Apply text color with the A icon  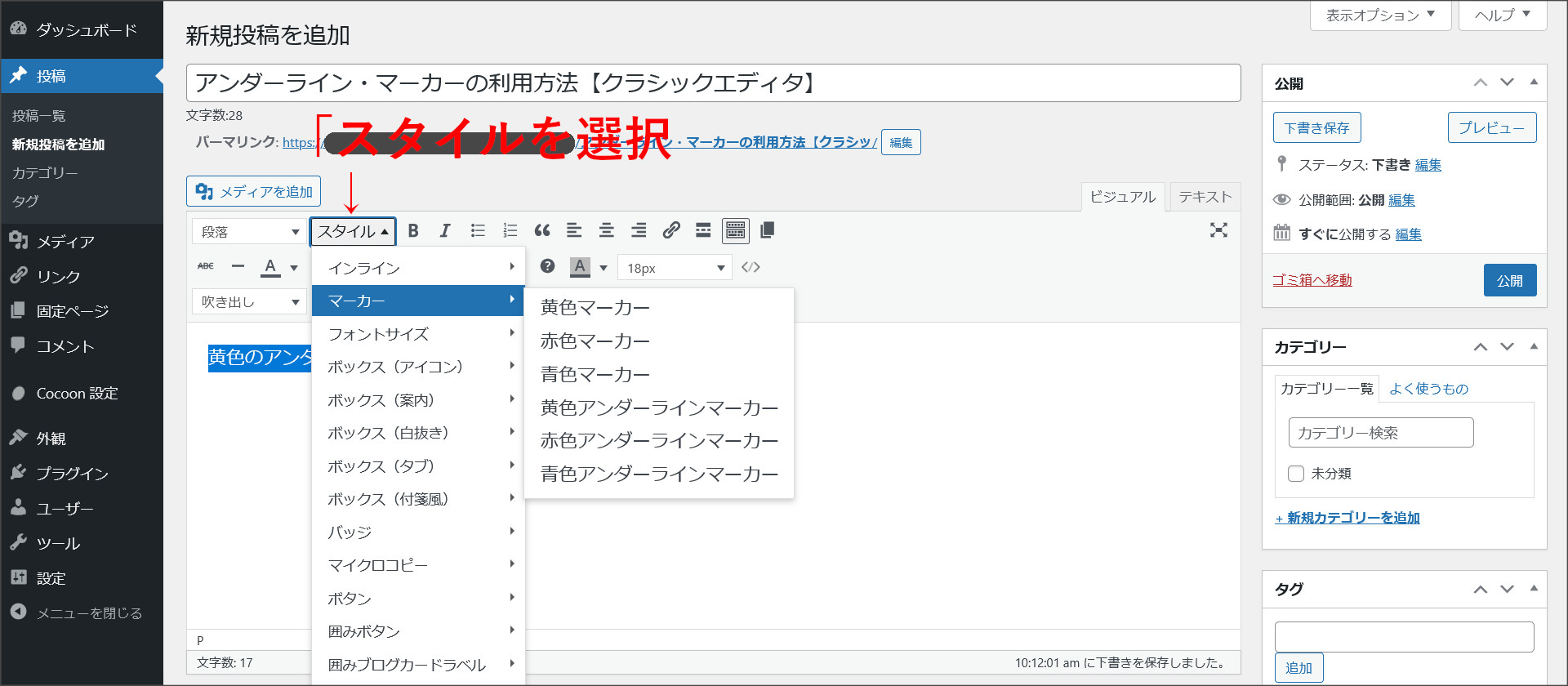[270, 267]
